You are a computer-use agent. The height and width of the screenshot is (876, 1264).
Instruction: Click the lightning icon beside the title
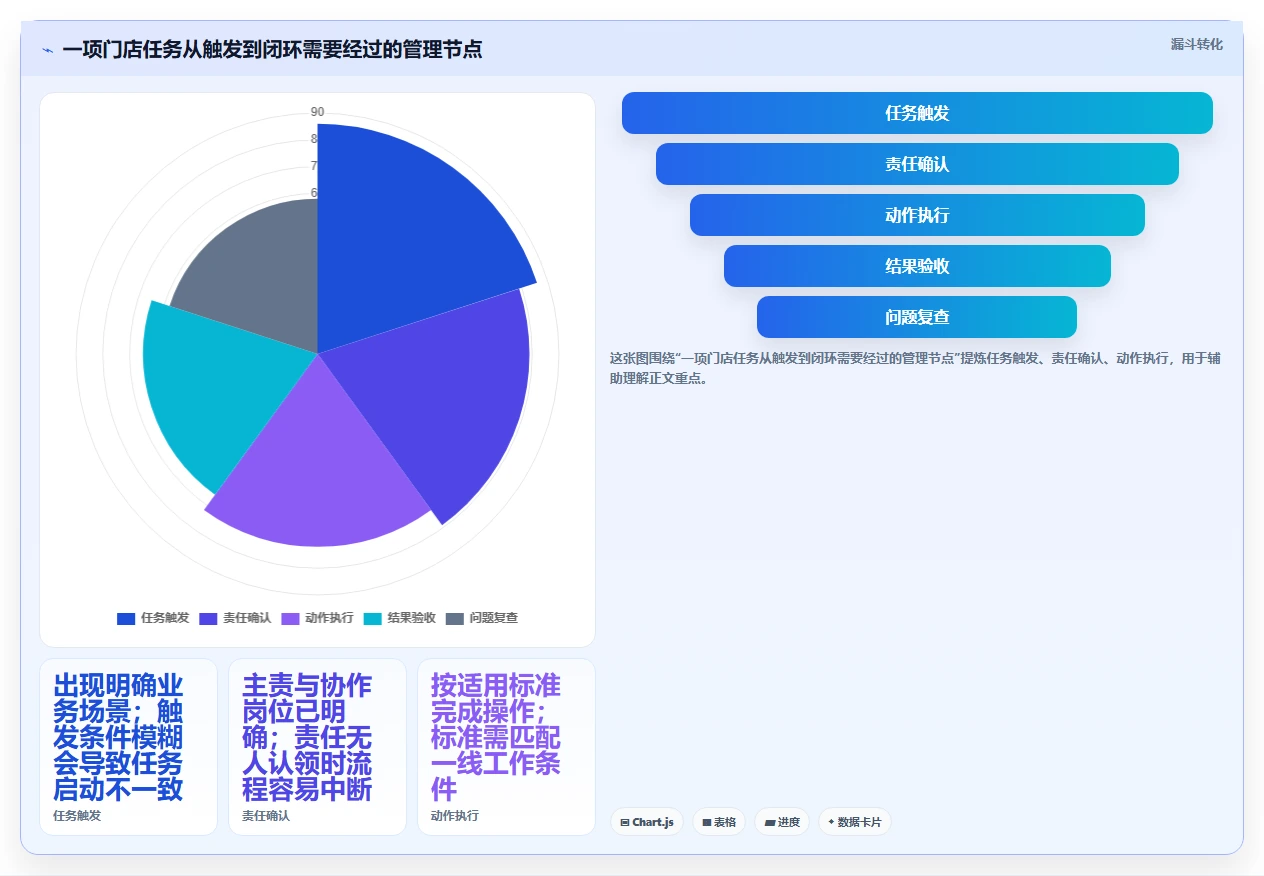48,50
